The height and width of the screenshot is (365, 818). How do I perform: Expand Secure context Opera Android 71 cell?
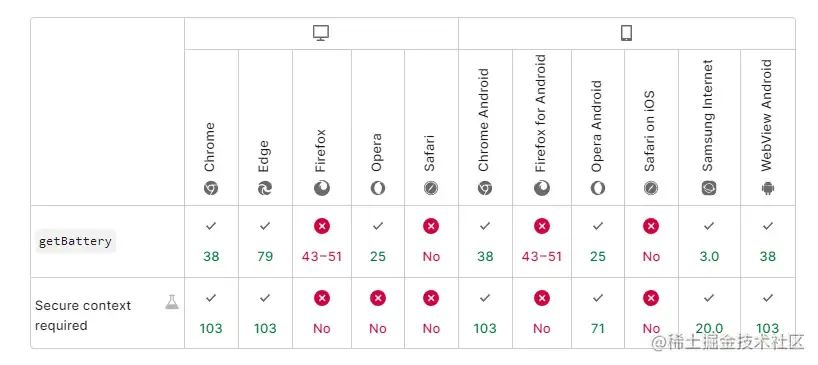598,313
